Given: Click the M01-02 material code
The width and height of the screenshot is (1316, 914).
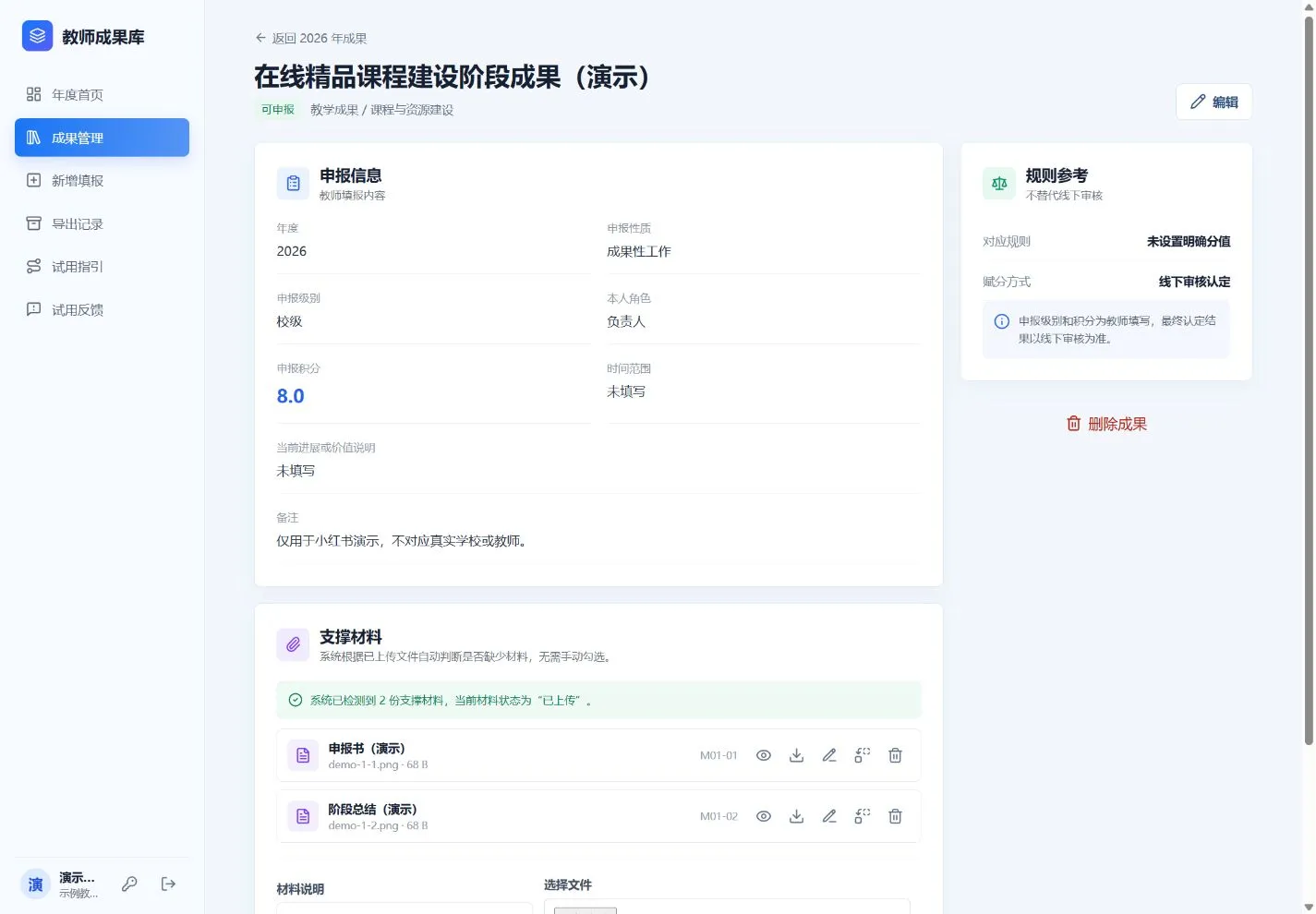Looking at the screenshot, I should [x=718, y=816].
